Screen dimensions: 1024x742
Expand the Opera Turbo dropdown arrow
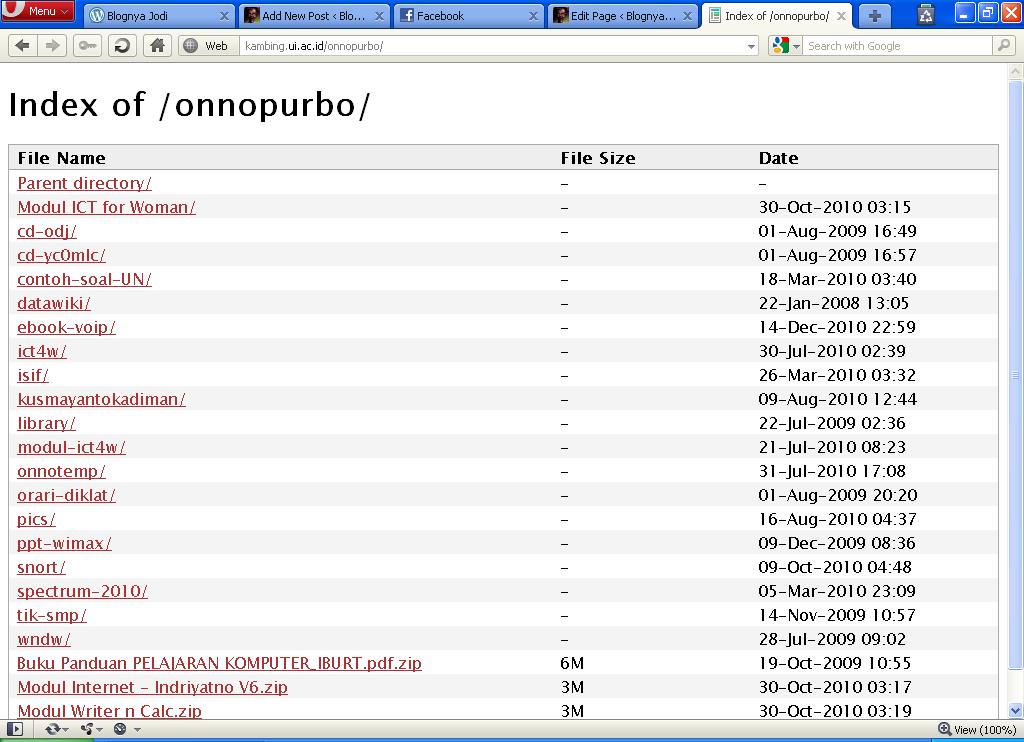(x=137, y=730)
